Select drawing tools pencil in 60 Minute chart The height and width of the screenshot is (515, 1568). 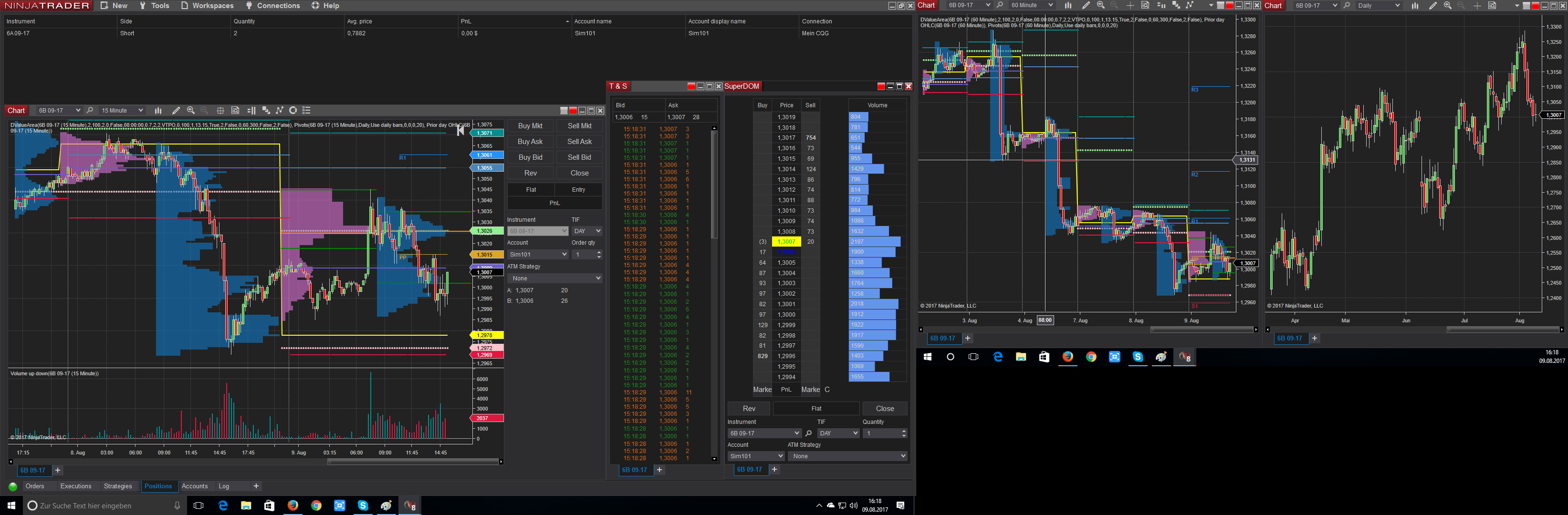tap(1085, 5)
